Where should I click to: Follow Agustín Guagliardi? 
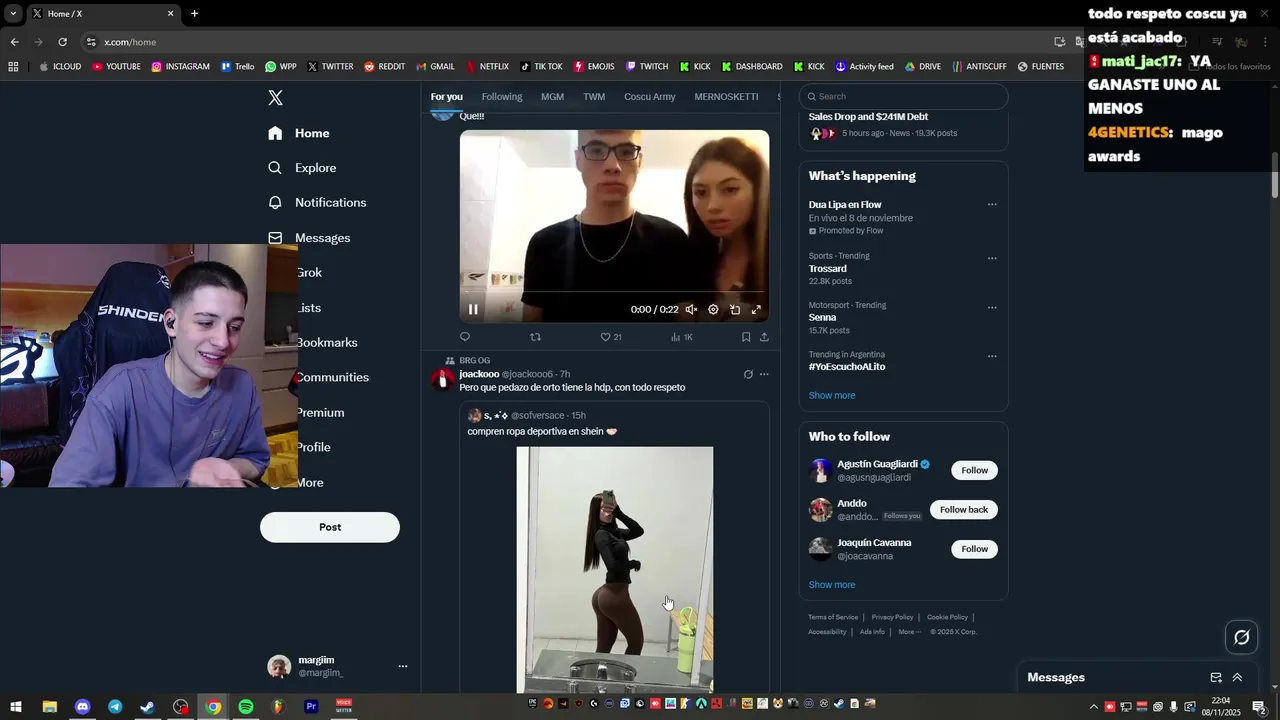(974, 470)
